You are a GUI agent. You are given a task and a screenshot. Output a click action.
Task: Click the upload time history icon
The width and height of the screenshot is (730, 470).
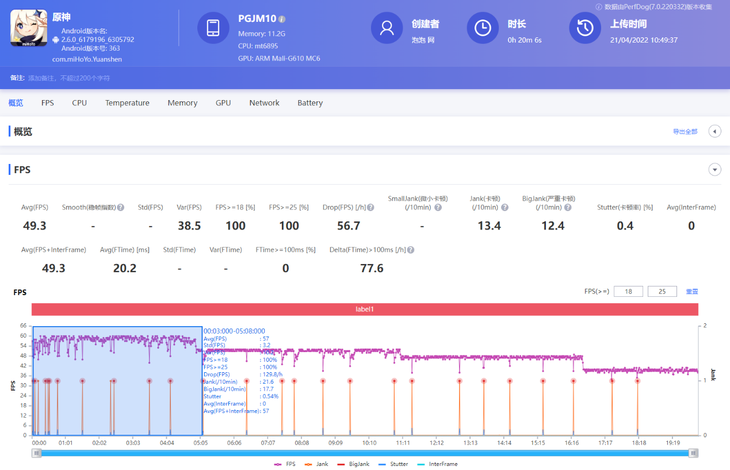(584, 29)
